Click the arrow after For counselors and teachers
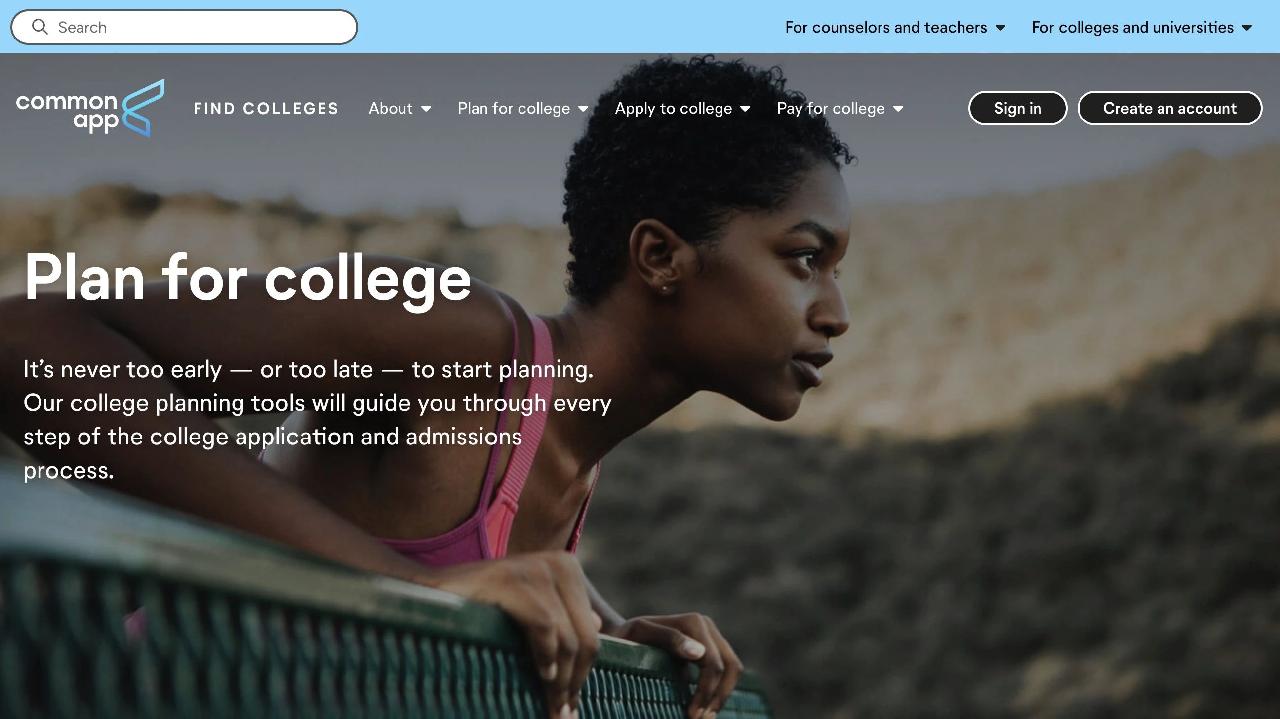 click(1000, 28)
